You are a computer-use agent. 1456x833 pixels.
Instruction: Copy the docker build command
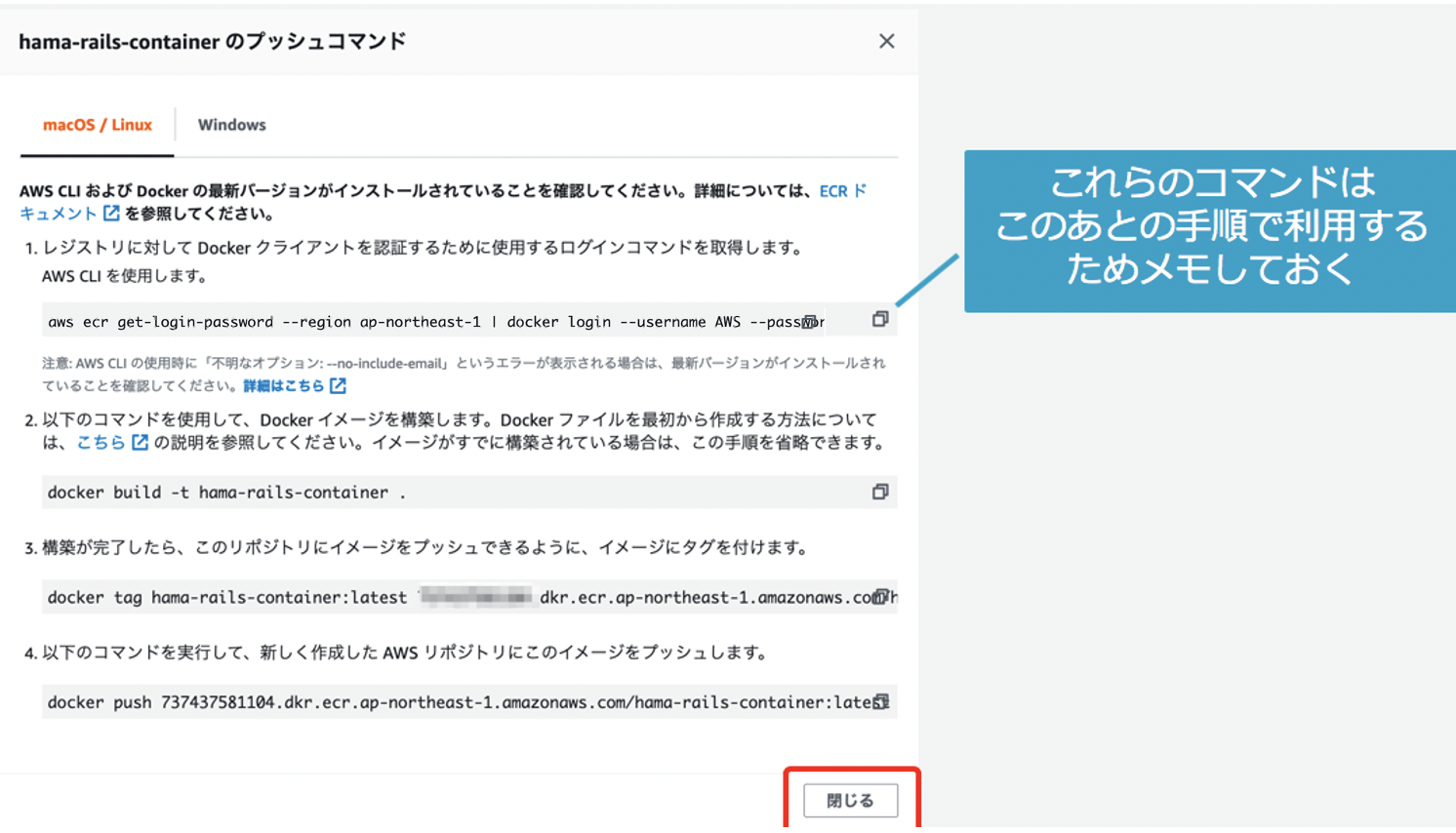880,492
